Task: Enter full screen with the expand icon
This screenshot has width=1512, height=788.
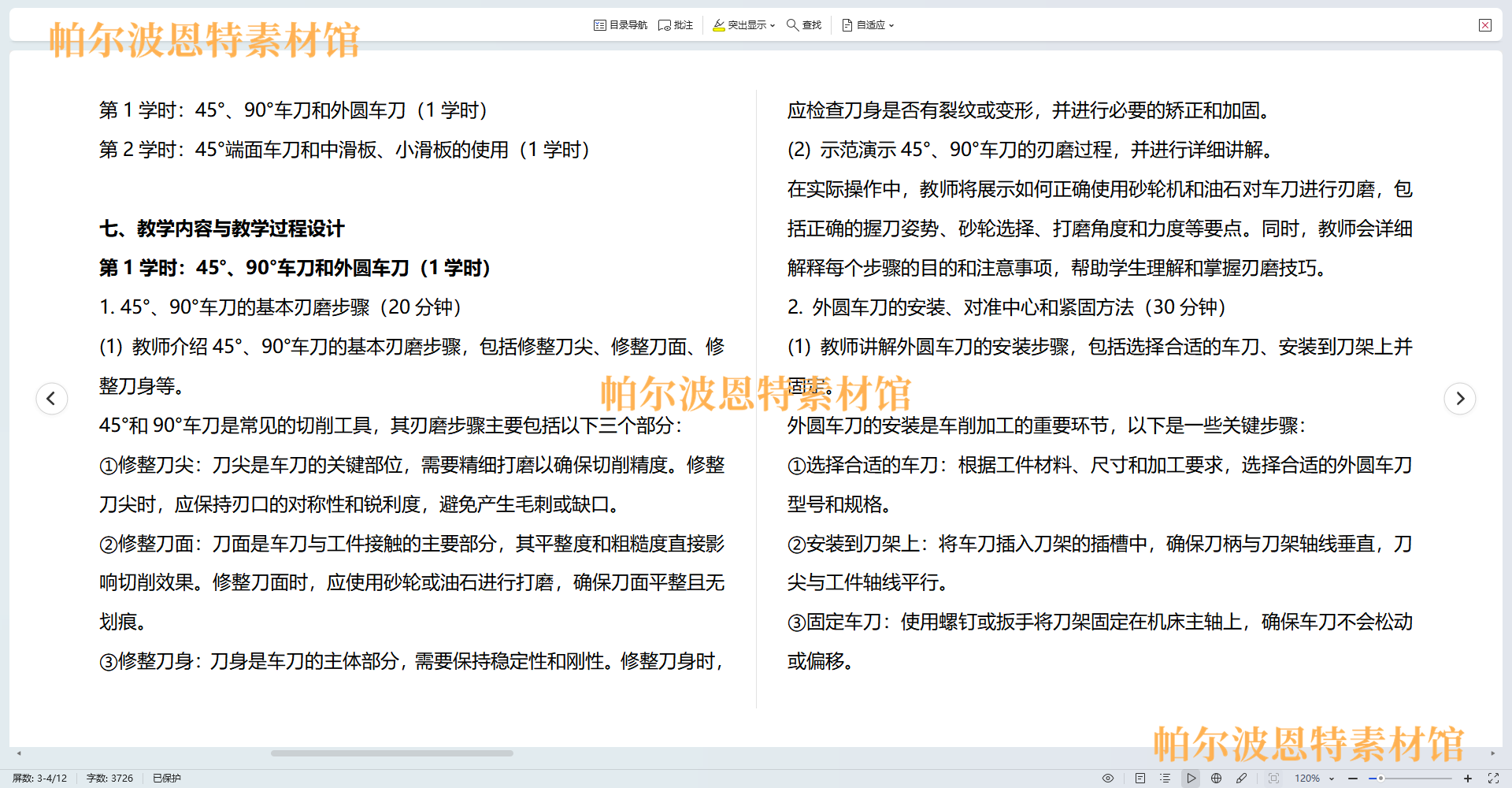Action: pyautogui.click(x=1493, y=779)
